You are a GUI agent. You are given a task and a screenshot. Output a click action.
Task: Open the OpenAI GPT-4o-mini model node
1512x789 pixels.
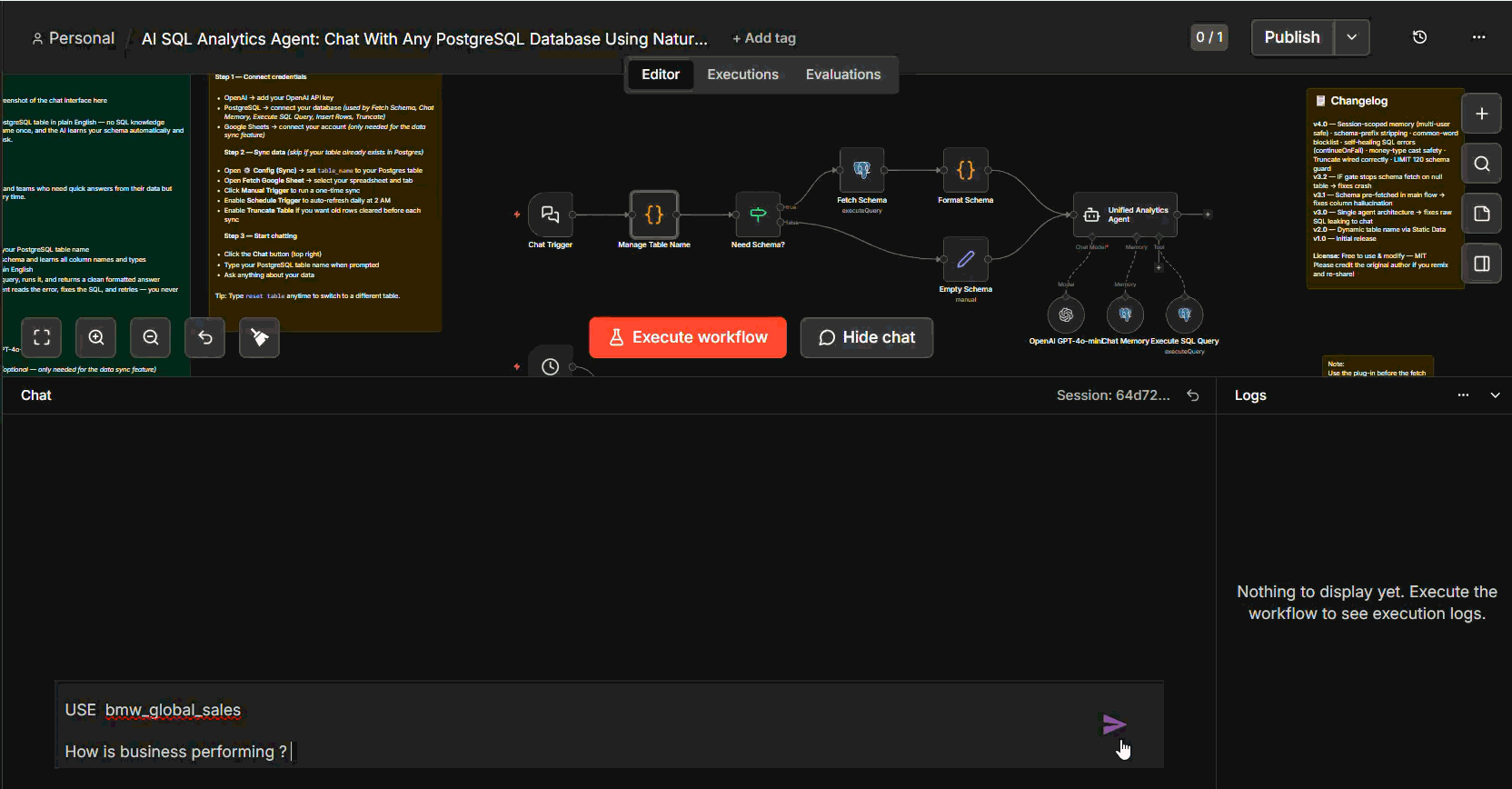(1066, 315)
